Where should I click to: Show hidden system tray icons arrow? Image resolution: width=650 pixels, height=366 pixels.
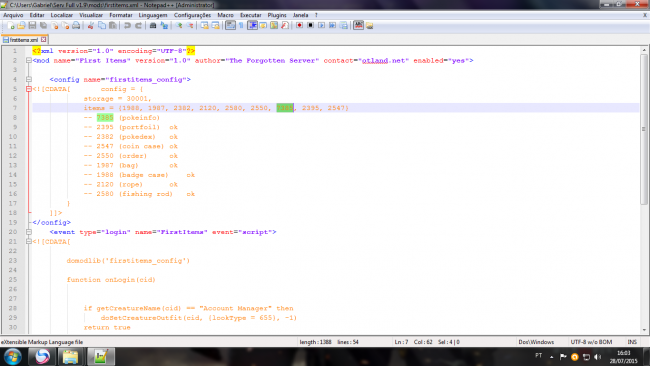pos(551,356)
